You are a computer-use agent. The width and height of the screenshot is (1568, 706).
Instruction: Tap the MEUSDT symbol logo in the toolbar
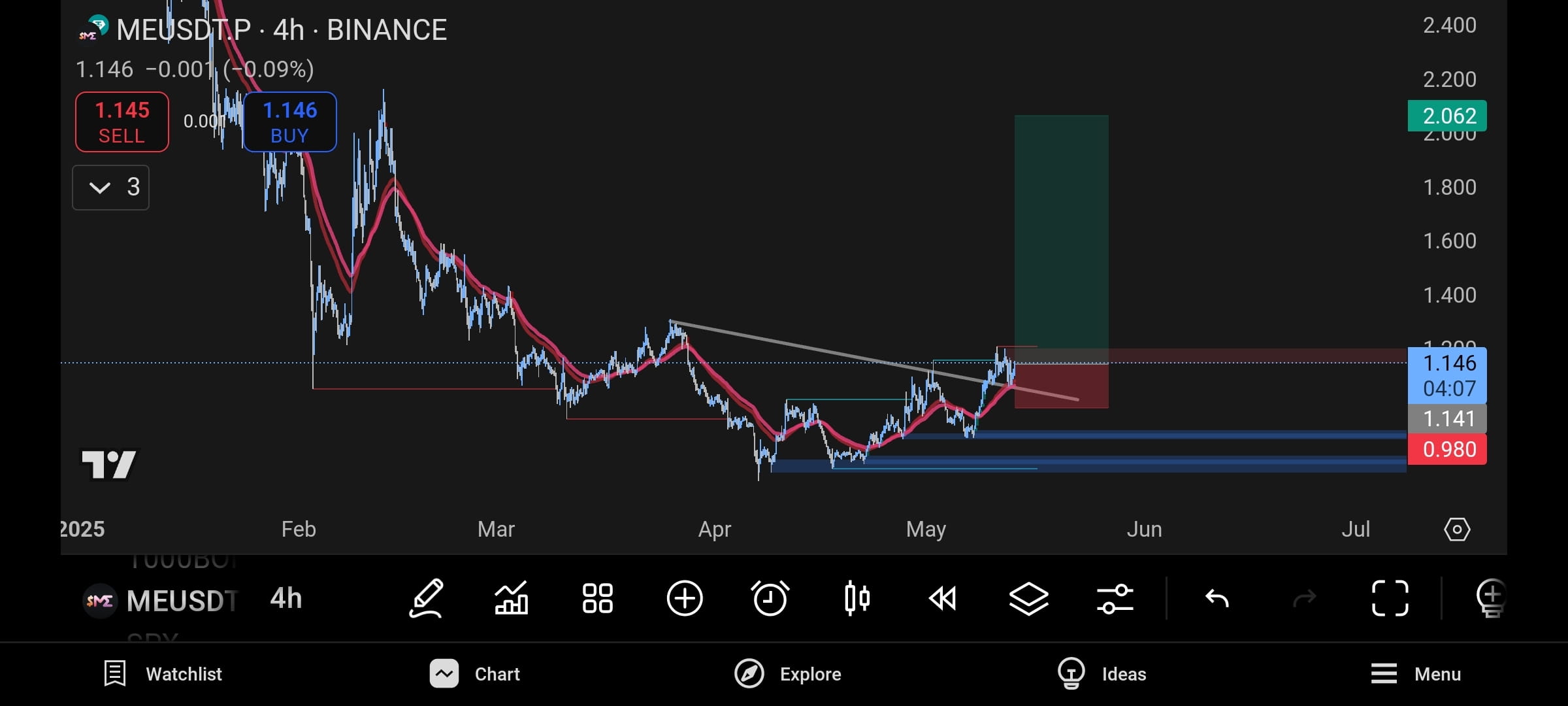click(100, 600)
